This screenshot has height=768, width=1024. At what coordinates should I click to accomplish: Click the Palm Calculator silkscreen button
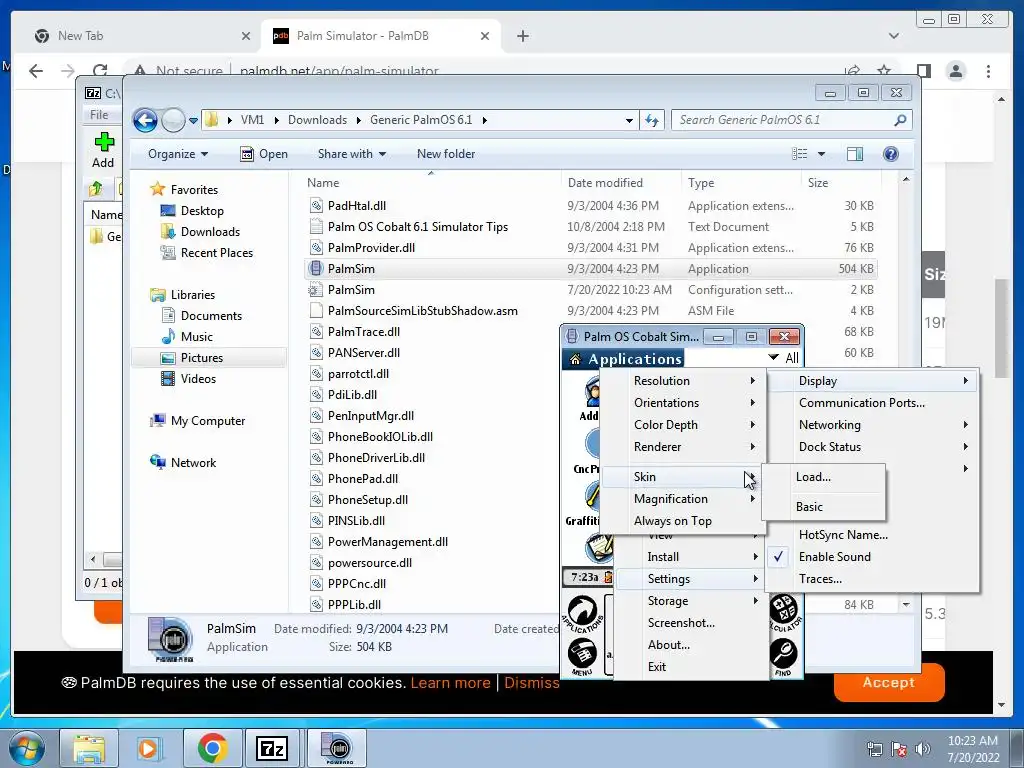click(784, 613)
